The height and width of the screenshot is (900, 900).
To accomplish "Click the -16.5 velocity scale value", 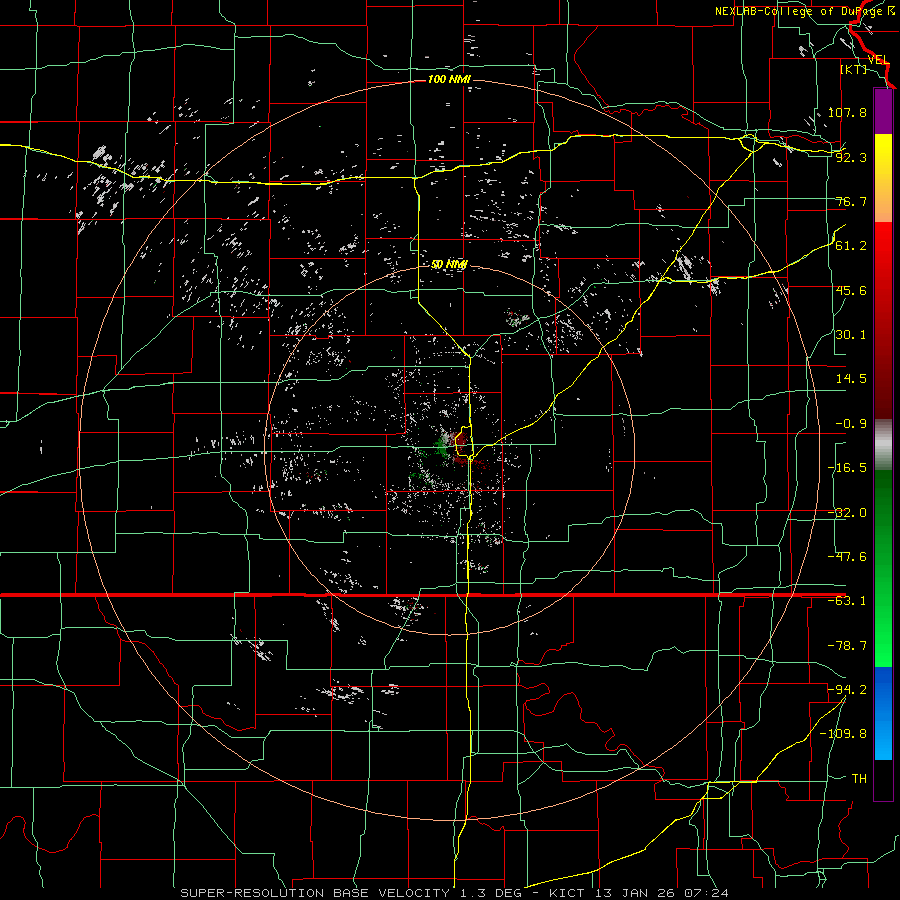I will [x=847, y=468].
